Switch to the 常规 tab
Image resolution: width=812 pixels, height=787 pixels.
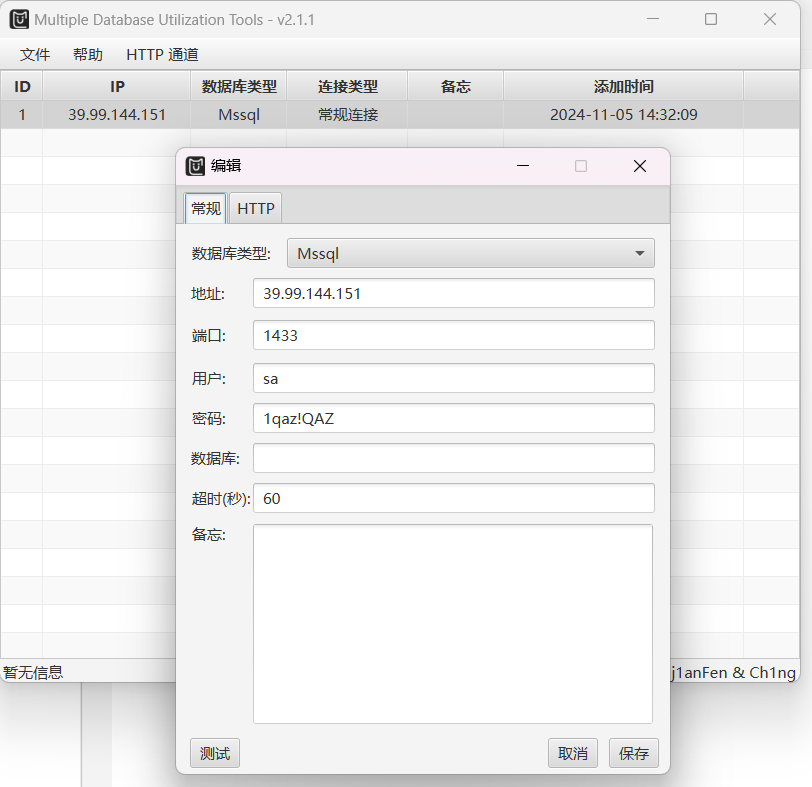point(206,208)
